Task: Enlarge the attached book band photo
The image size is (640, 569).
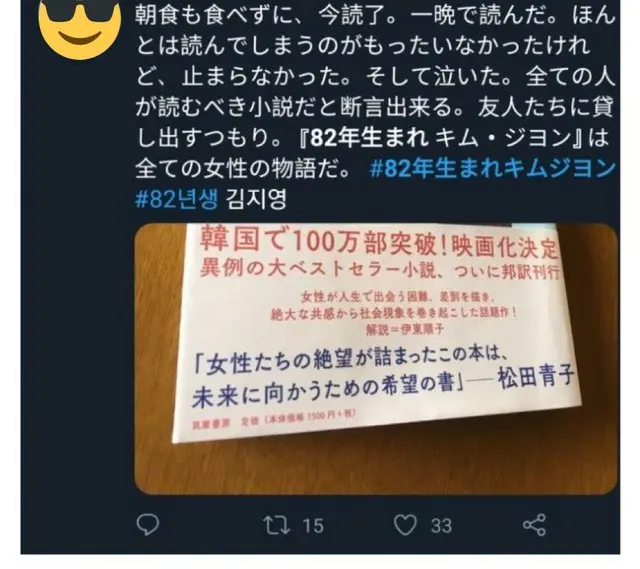Action: pyautogui.click(x=376, y=359)
